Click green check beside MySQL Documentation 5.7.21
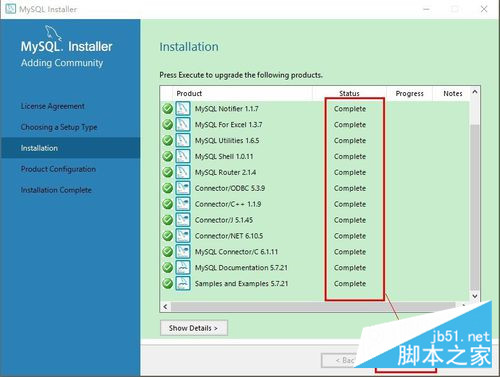 [167, 268]
